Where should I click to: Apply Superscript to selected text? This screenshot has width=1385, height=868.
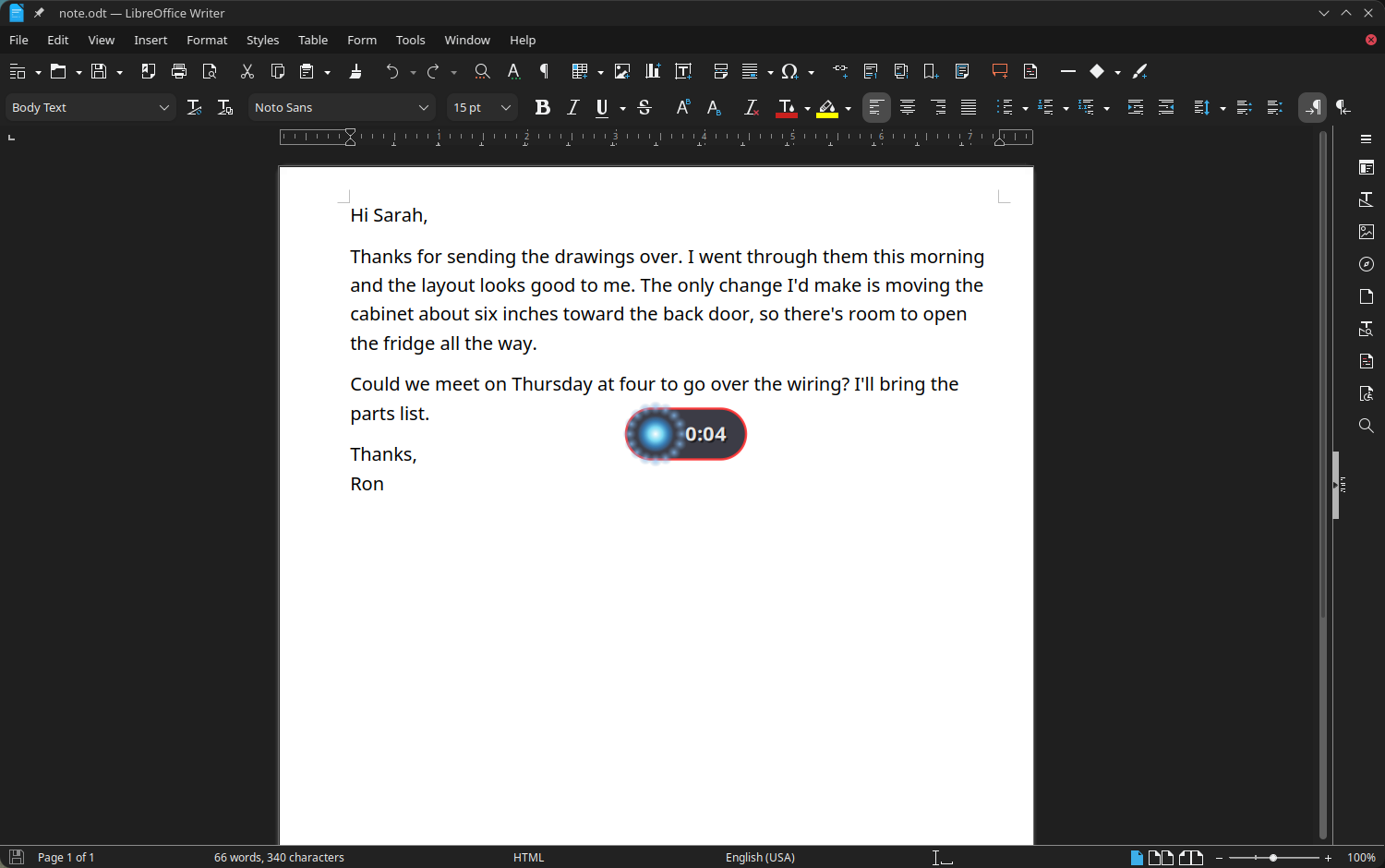683,108
